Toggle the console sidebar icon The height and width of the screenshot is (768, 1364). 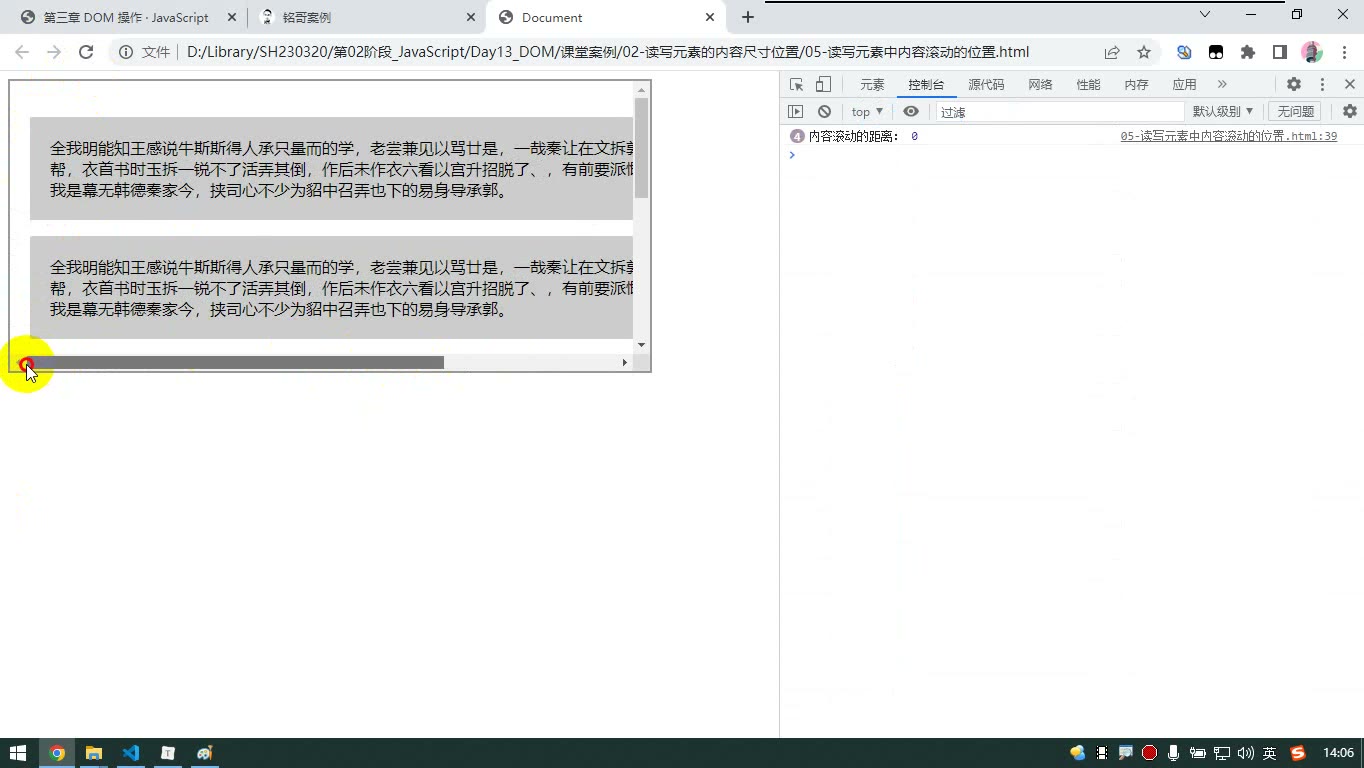(796, 112)
